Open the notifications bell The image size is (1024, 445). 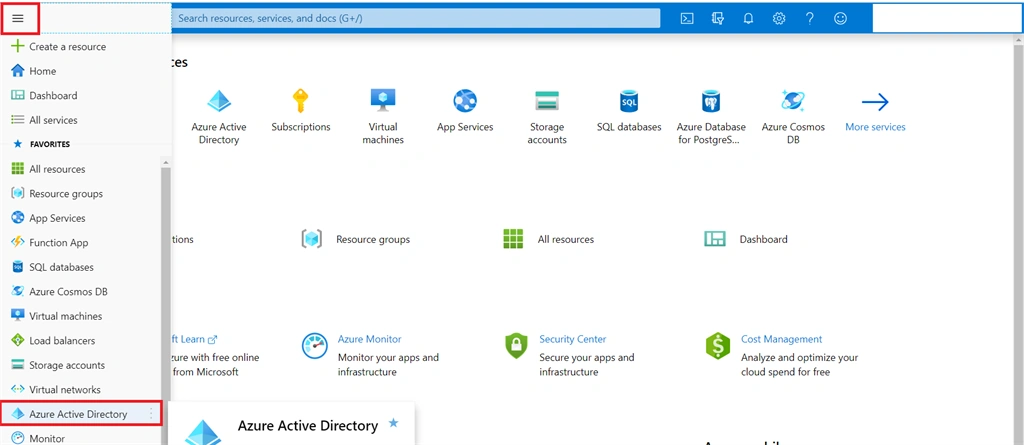pyautogui.click(x=748, y=18)
